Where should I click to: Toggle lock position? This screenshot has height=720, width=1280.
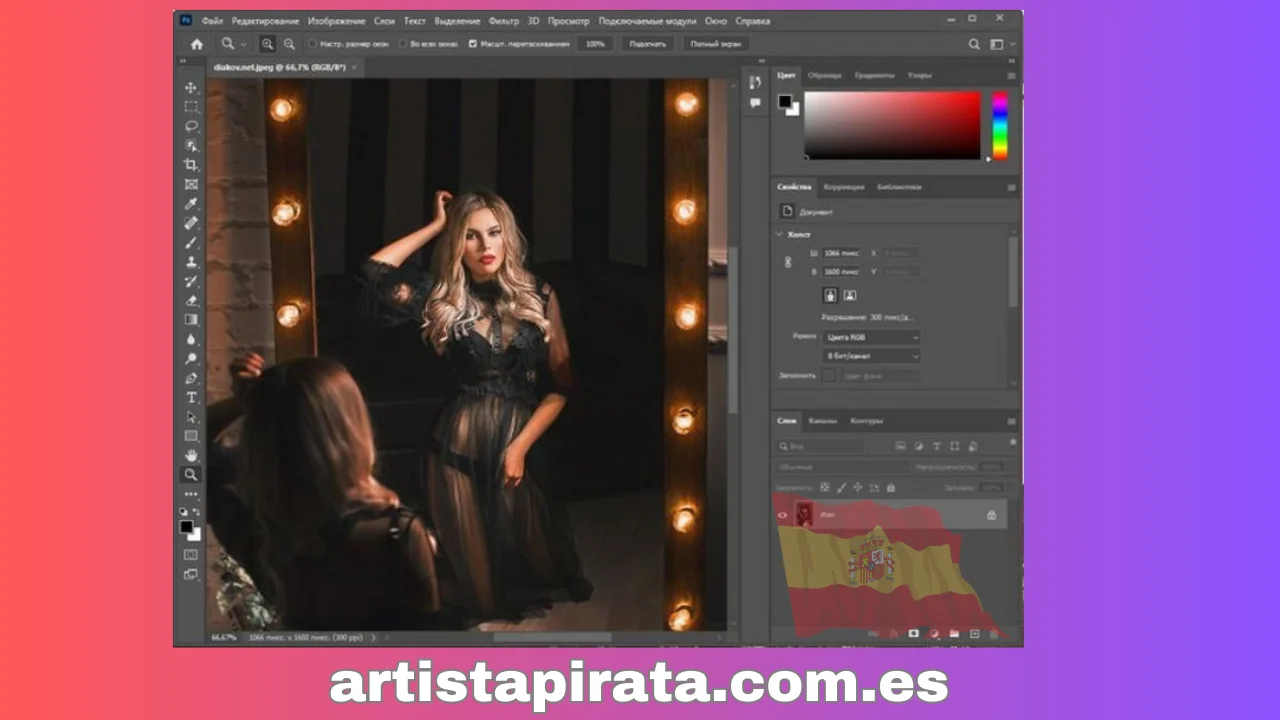click(858, 488)
